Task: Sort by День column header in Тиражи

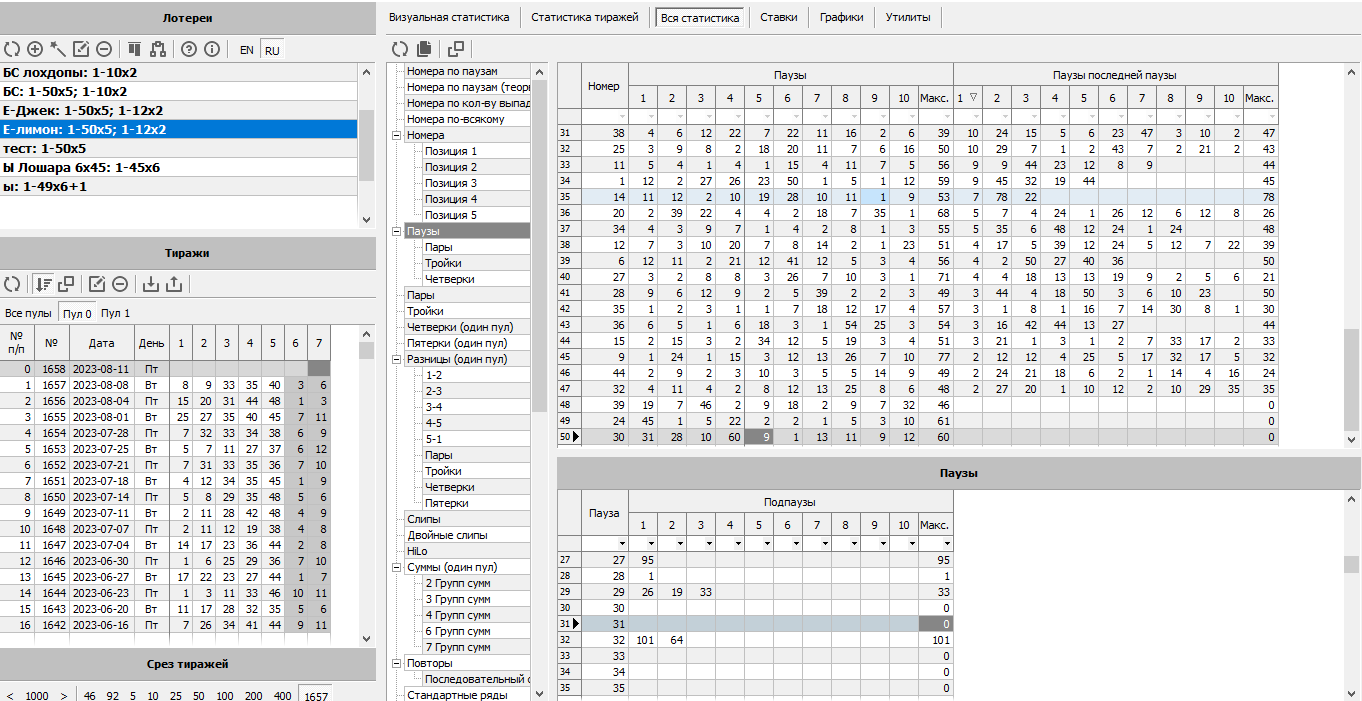Action: pyautogui.click(x=152, y=343)
